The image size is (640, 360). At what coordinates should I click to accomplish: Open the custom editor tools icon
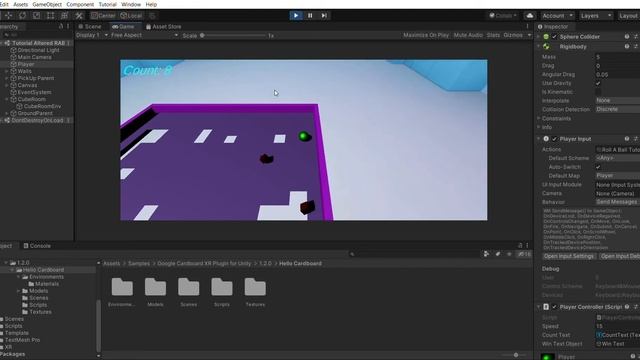pos(79,16)
